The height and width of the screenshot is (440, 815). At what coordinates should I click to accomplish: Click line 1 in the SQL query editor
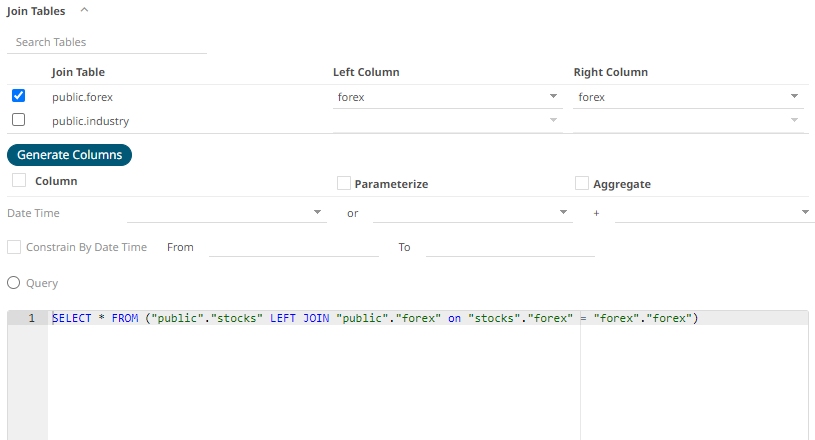[400, 318]
